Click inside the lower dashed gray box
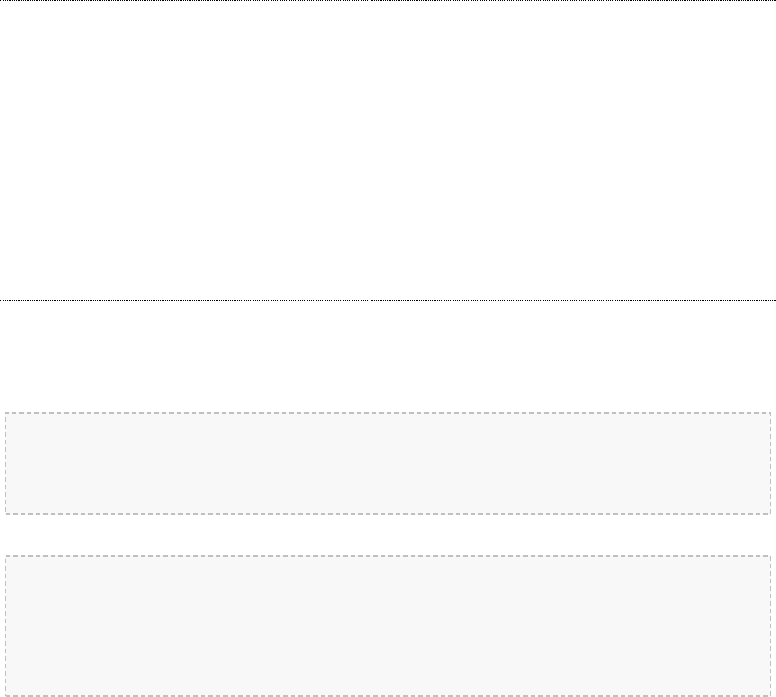Viewport: 776px width, 697px height. [388, 626]
